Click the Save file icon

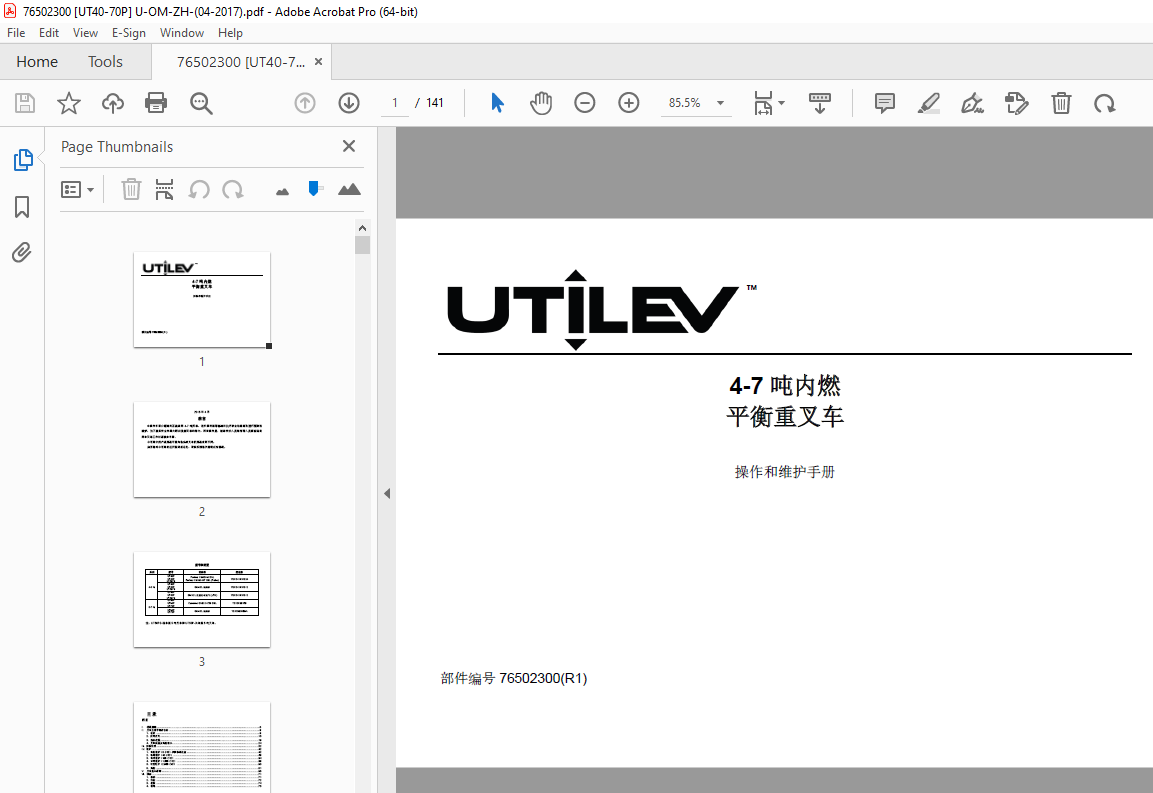[25, 103]
